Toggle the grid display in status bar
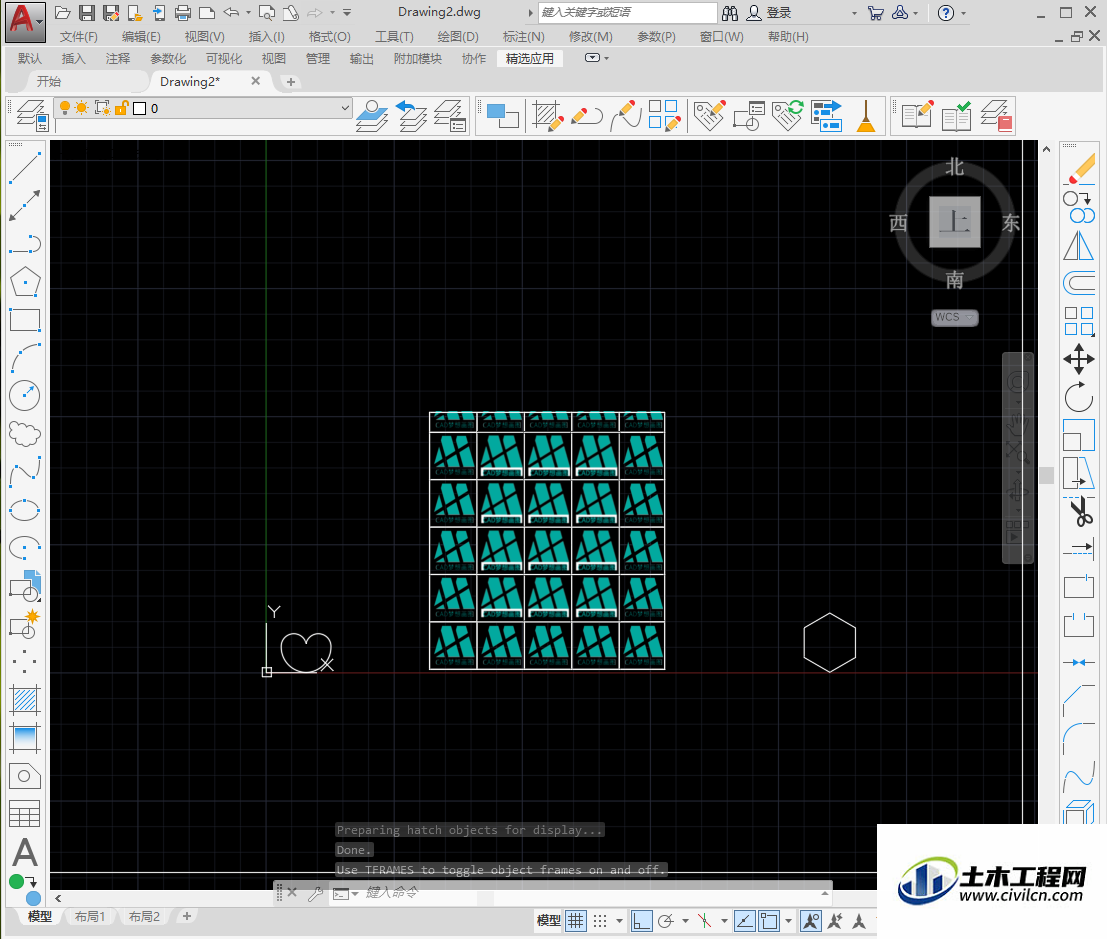This screenshot has width=1107, height=939. click(x=576, y=921)
